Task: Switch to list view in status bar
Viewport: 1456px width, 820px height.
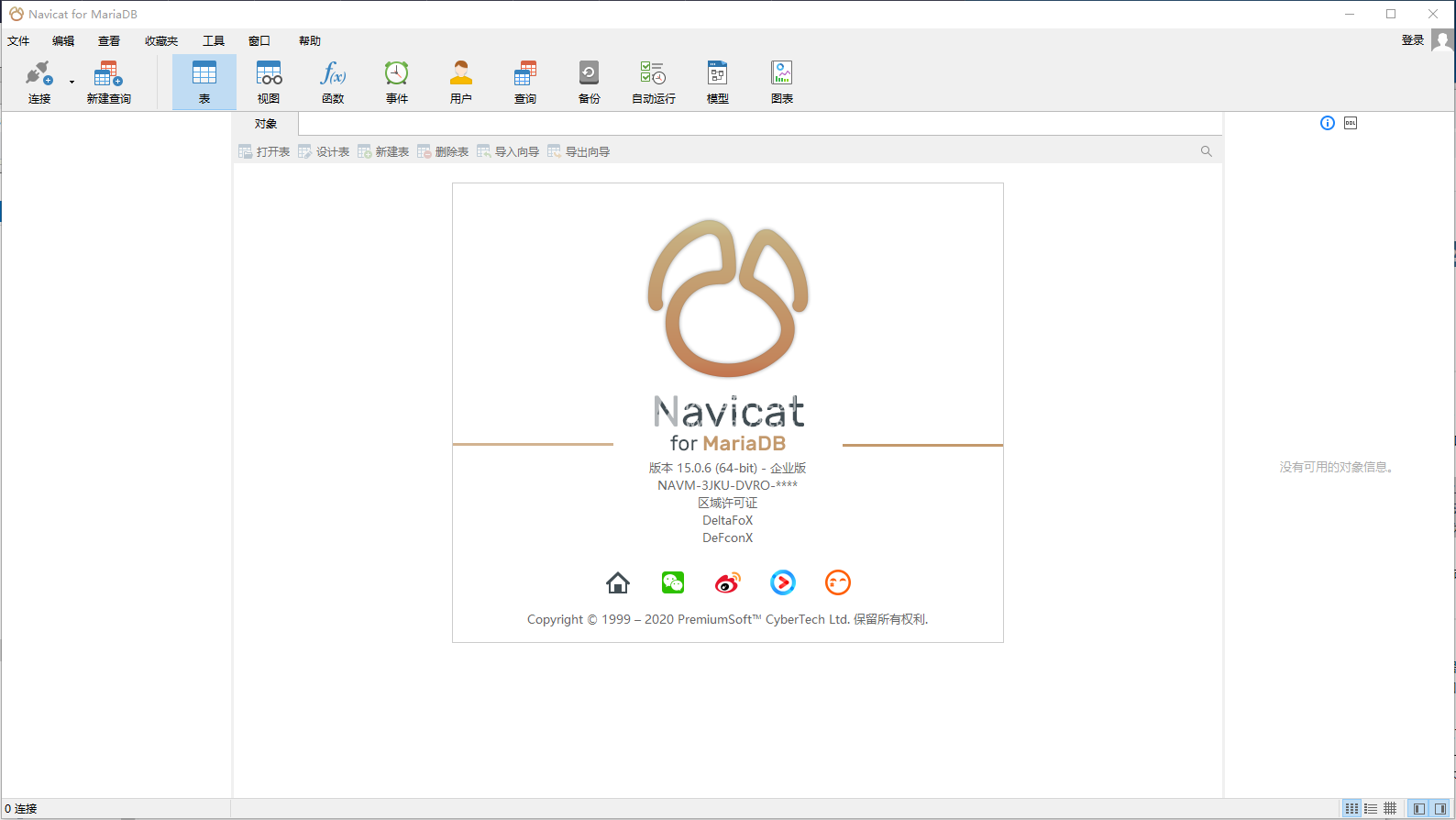Action: coord(1371,809)
